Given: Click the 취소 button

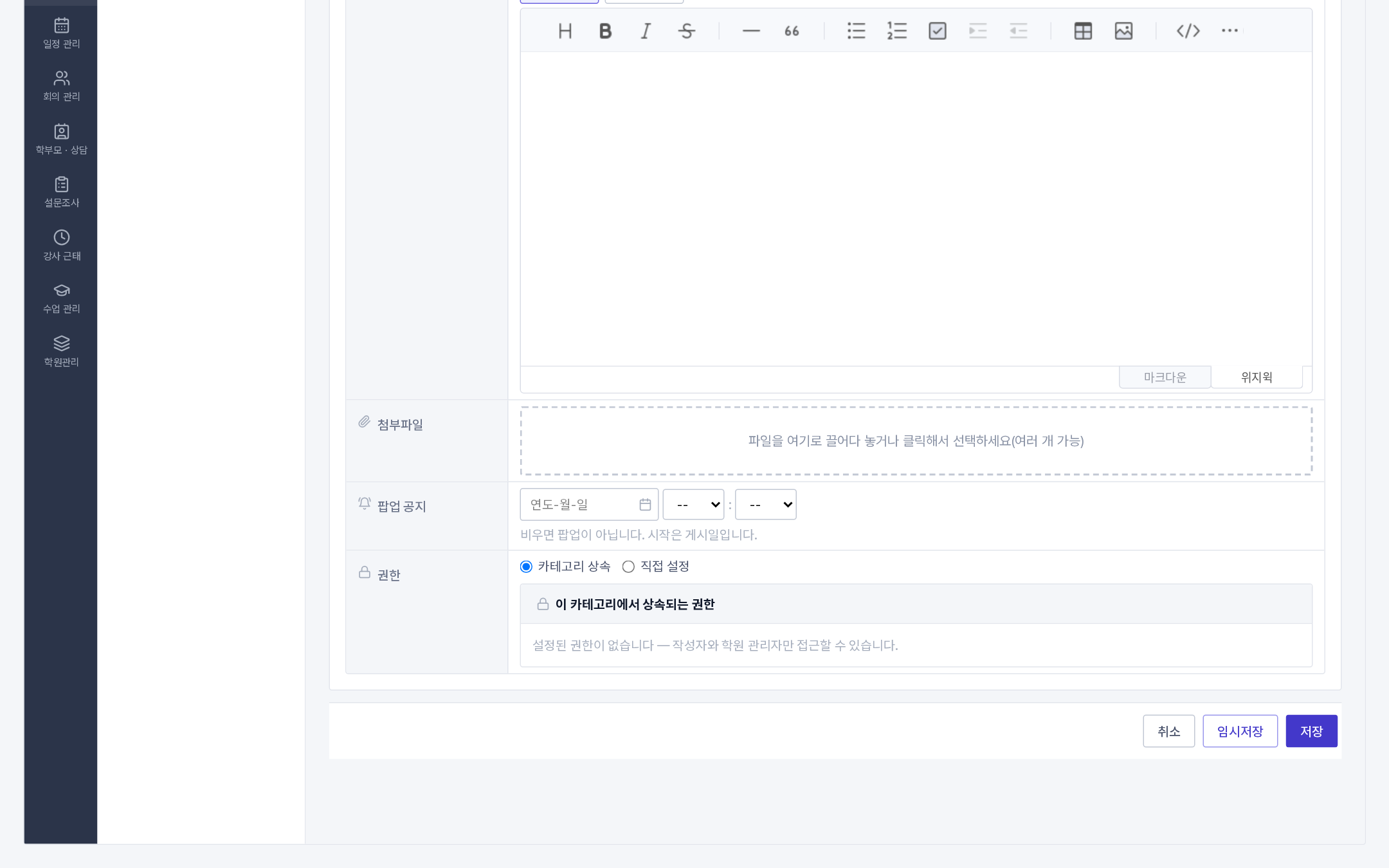Looking at the screenshot, I should click(1168, 731).
